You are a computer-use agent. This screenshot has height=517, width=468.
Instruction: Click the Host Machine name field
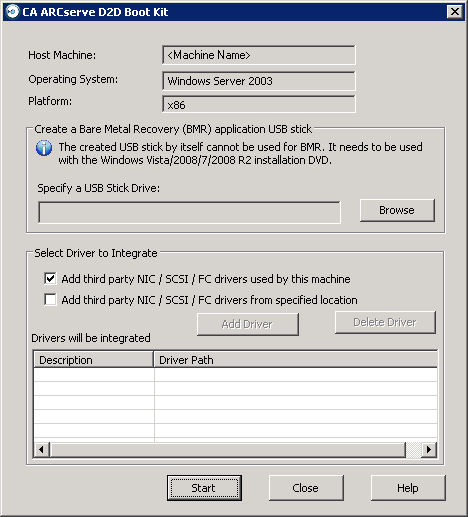(x=259, y=55)
